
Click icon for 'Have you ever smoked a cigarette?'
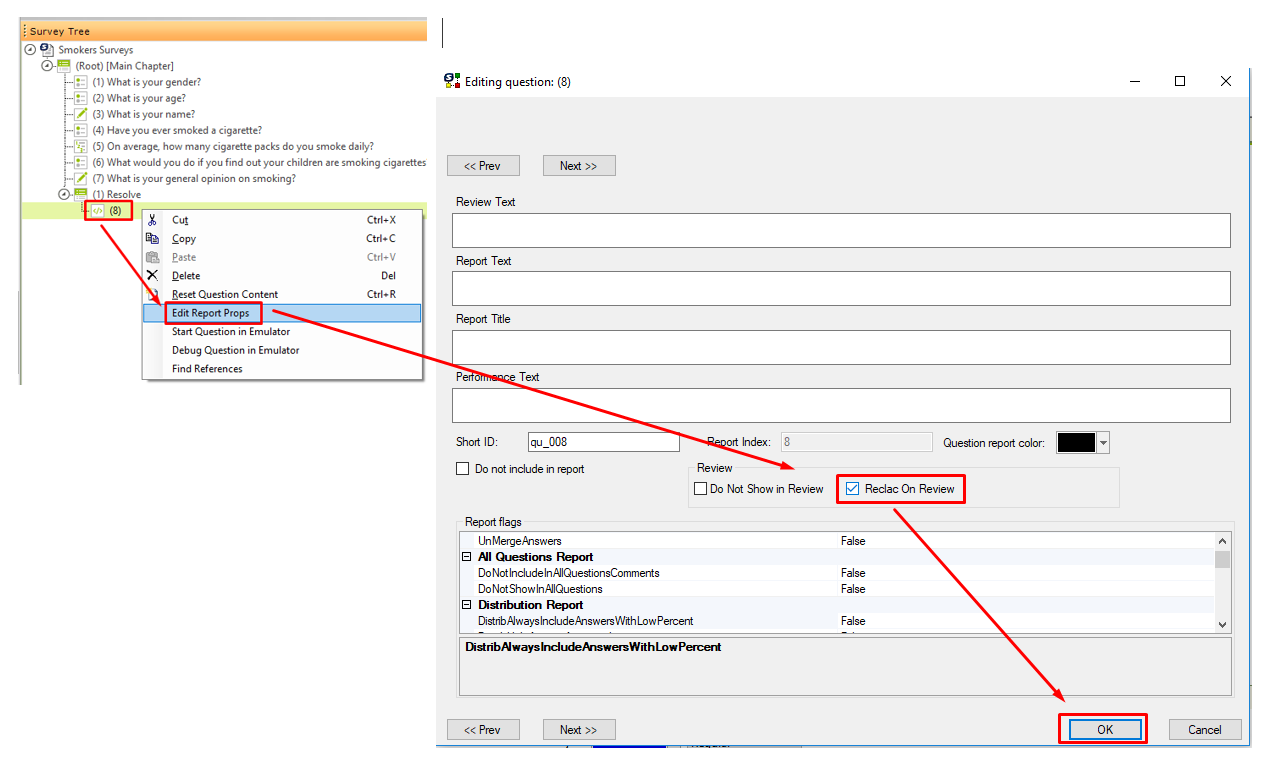[81, 130]
